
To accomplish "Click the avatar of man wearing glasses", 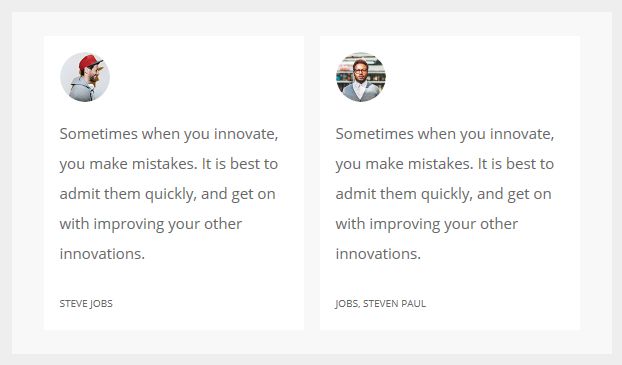I will [x=361, y=77].
